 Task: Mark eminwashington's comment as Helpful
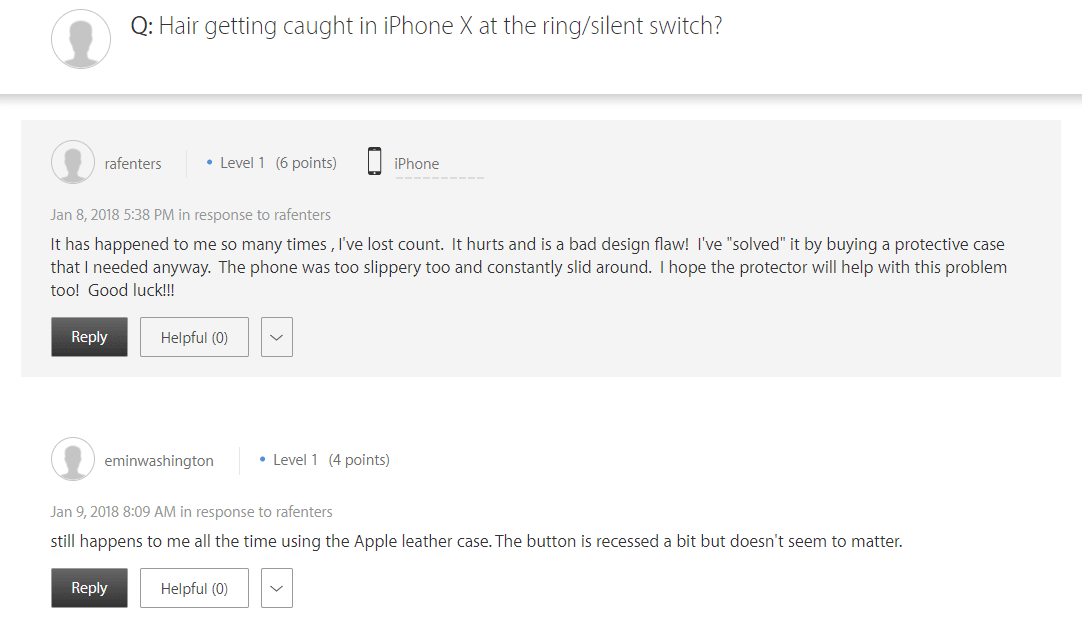click(x=194, y=588)
